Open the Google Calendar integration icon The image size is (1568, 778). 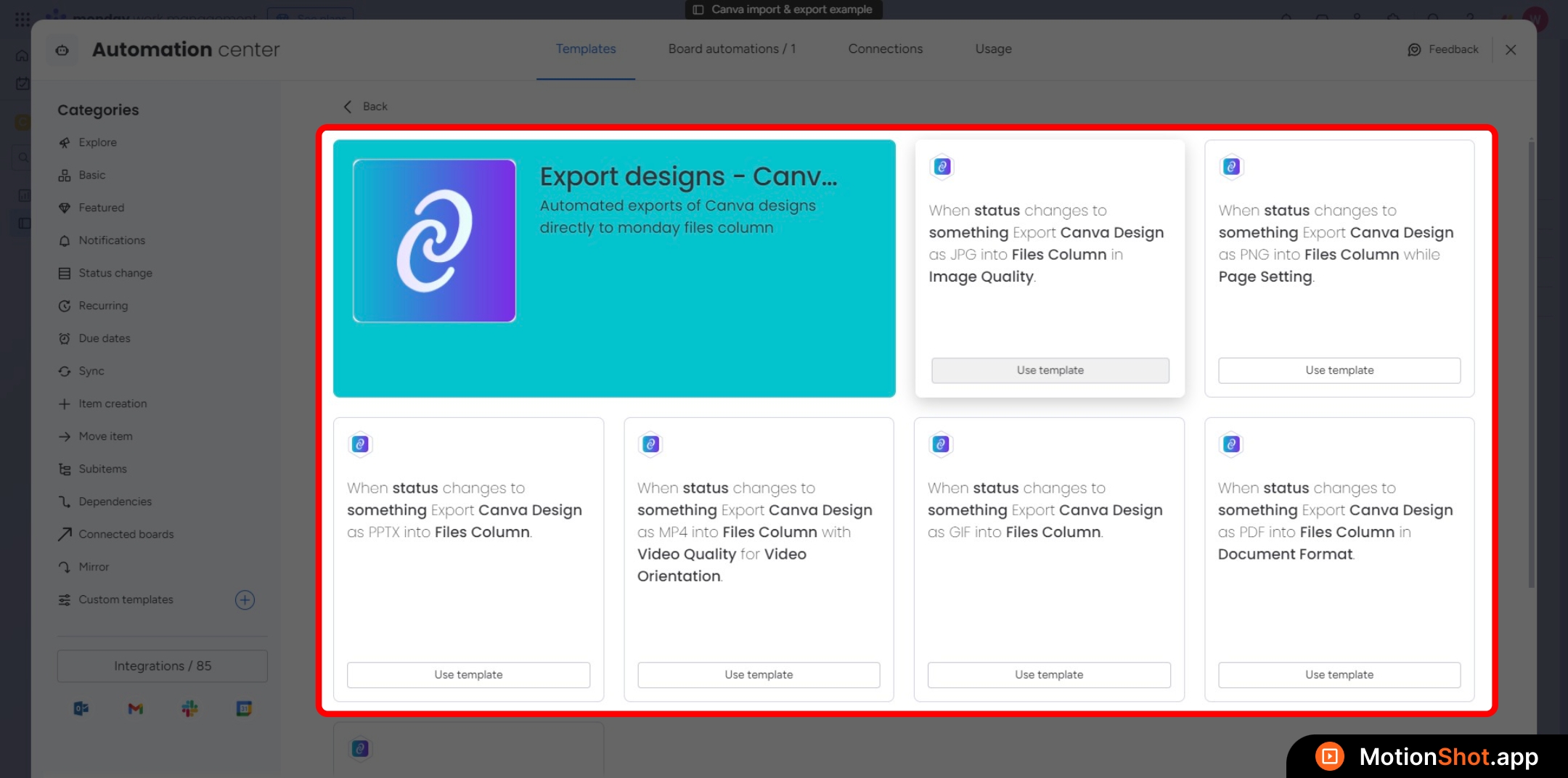(244, 708)
